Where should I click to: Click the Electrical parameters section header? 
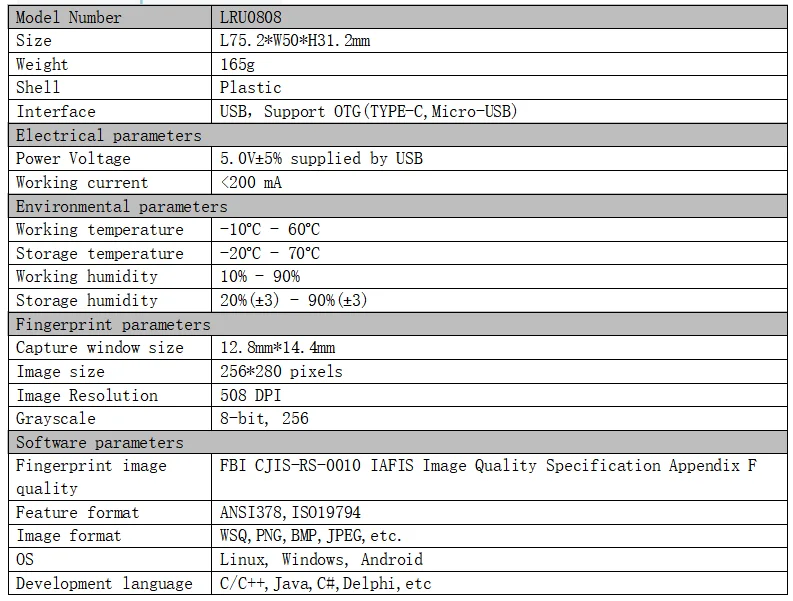click(x=398, y=135)
